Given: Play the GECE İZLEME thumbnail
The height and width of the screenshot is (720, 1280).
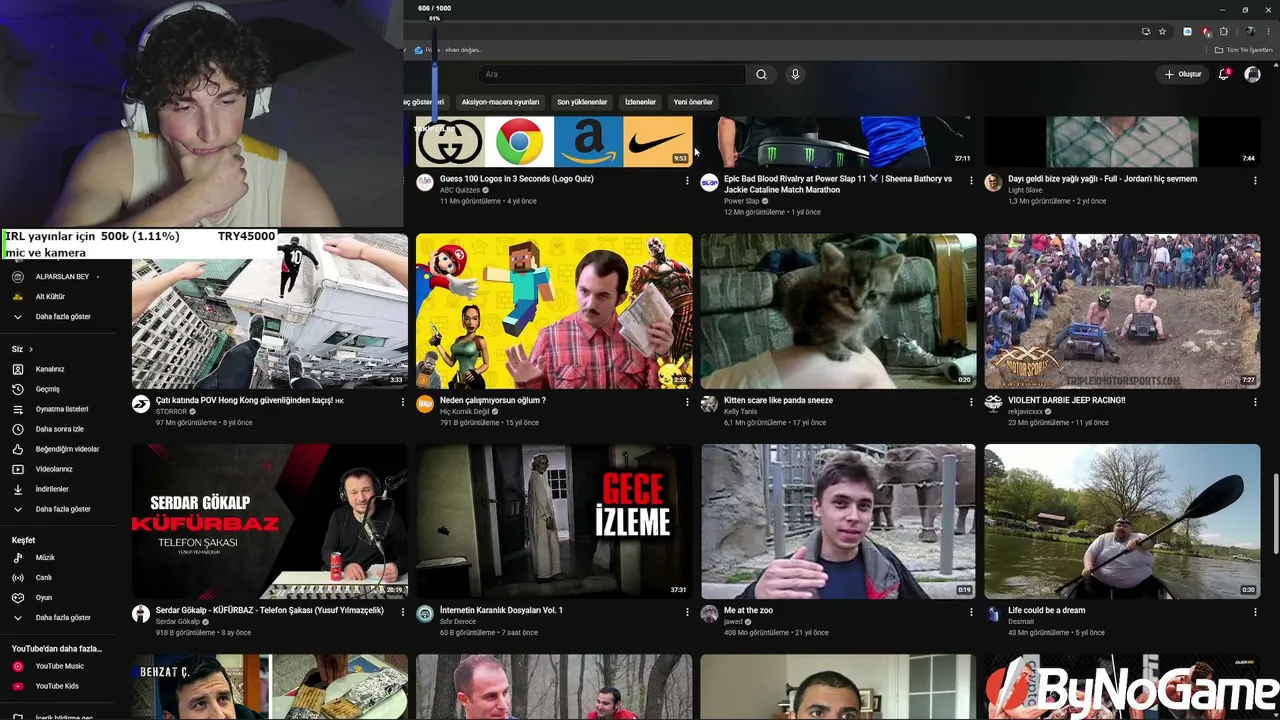Looking at the screenshot, I should click(554, 521).
